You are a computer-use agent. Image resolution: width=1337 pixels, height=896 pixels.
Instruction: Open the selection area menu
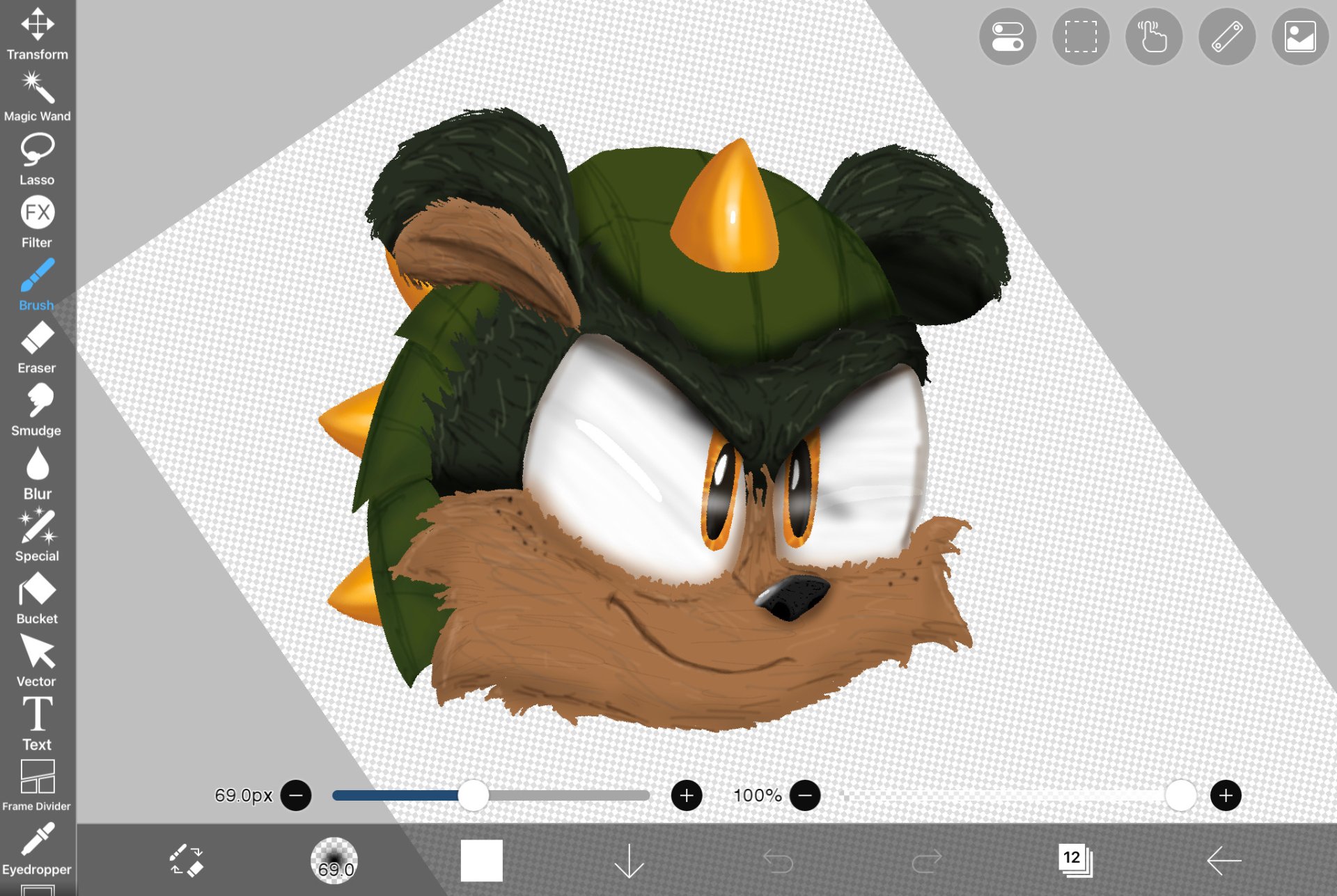(x=1081, y=37)
